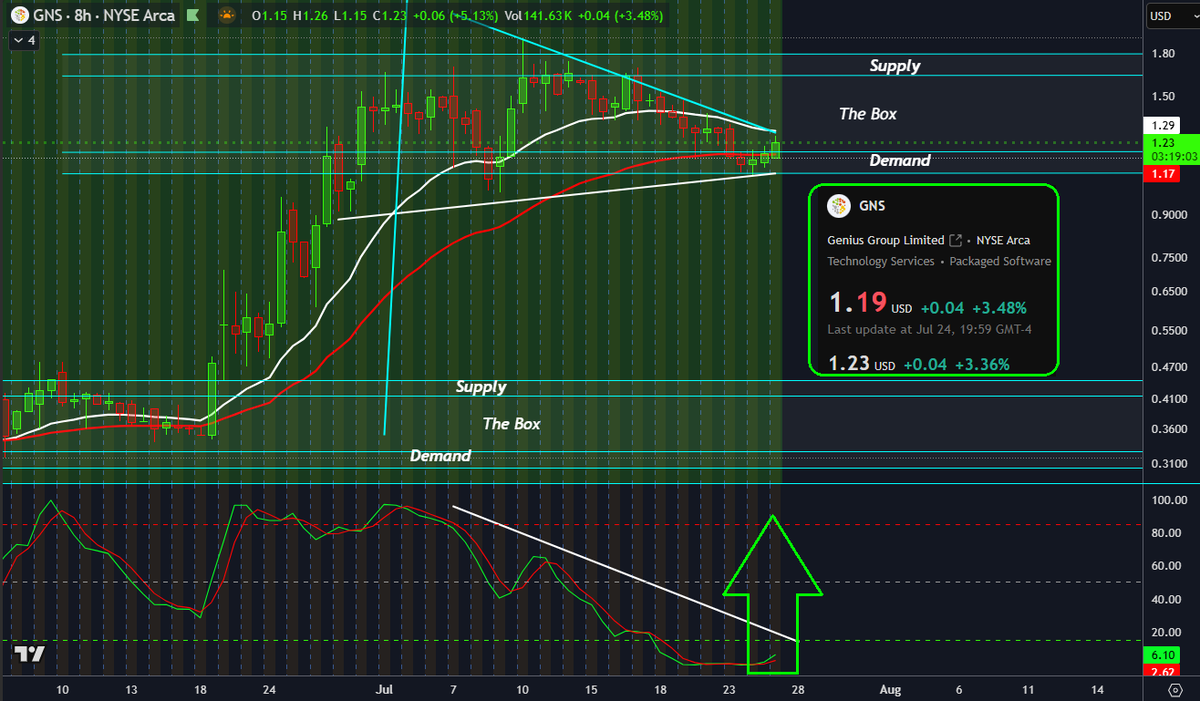Select the Supply text near the 1.80 level
Screen dimensions: 1200x701
point(894,66)
